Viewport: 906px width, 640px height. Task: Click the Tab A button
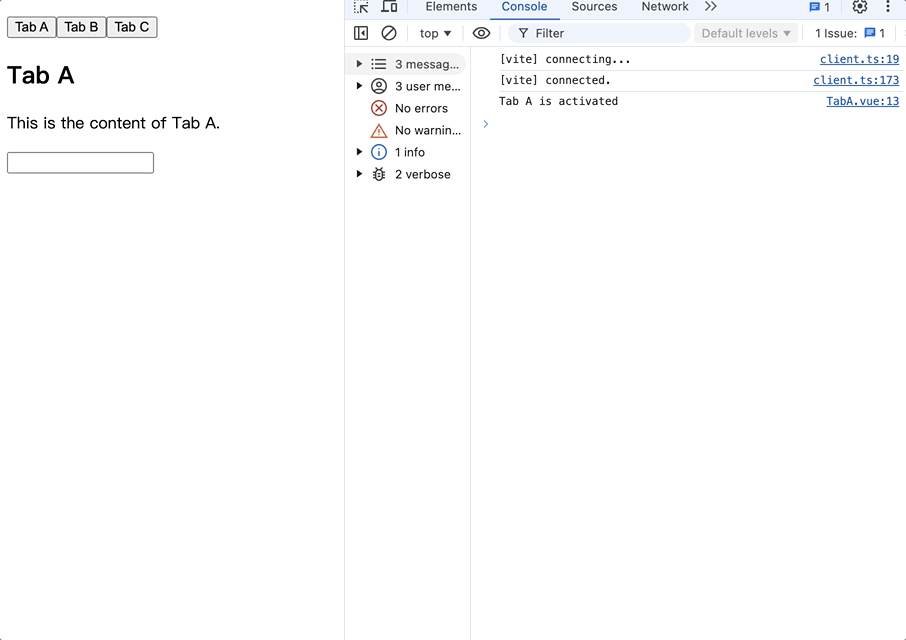32,27
